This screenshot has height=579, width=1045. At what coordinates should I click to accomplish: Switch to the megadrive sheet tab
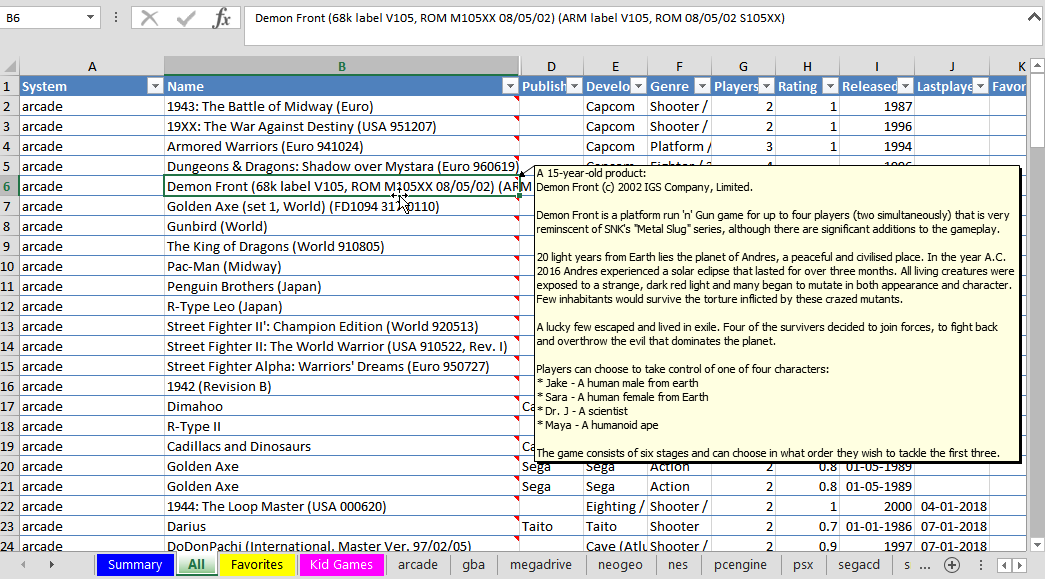coord(541,565)
